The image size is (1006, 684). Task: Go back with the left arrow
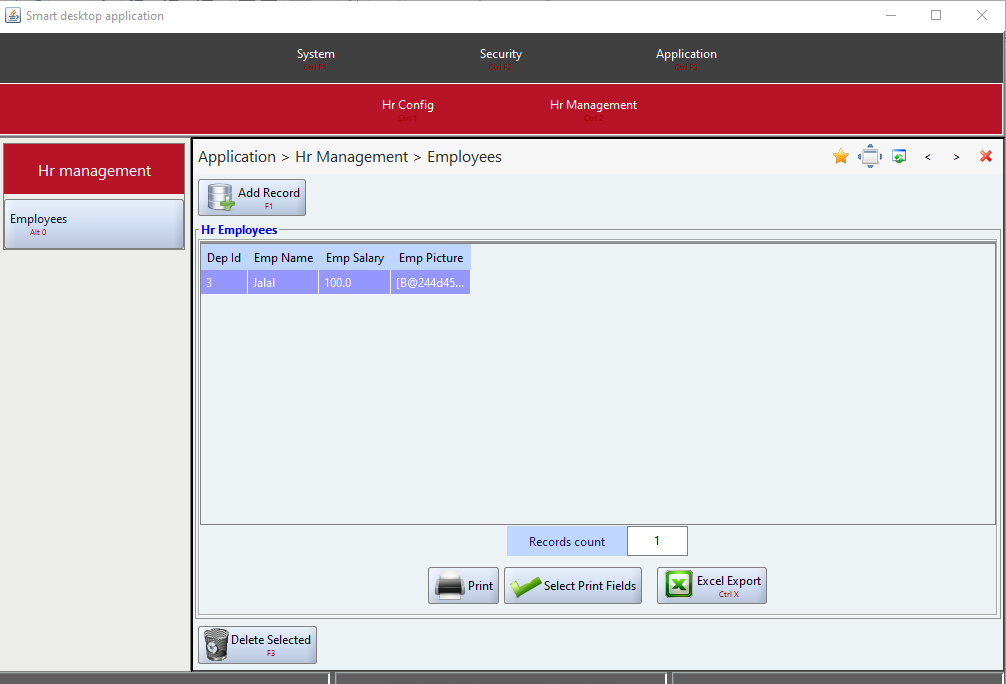click(928, 157)
